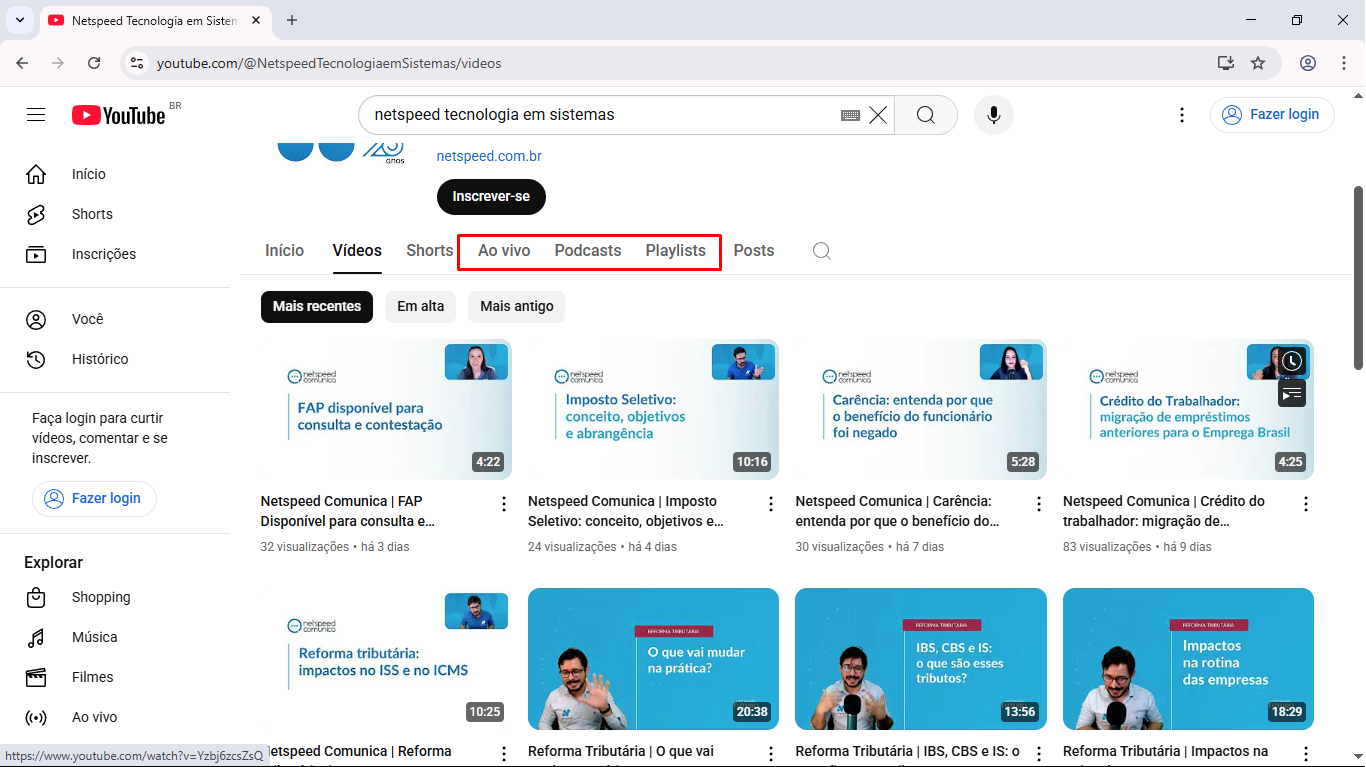
Task: Open options menu for FAP Disponível video
Action: pos(504,504)
